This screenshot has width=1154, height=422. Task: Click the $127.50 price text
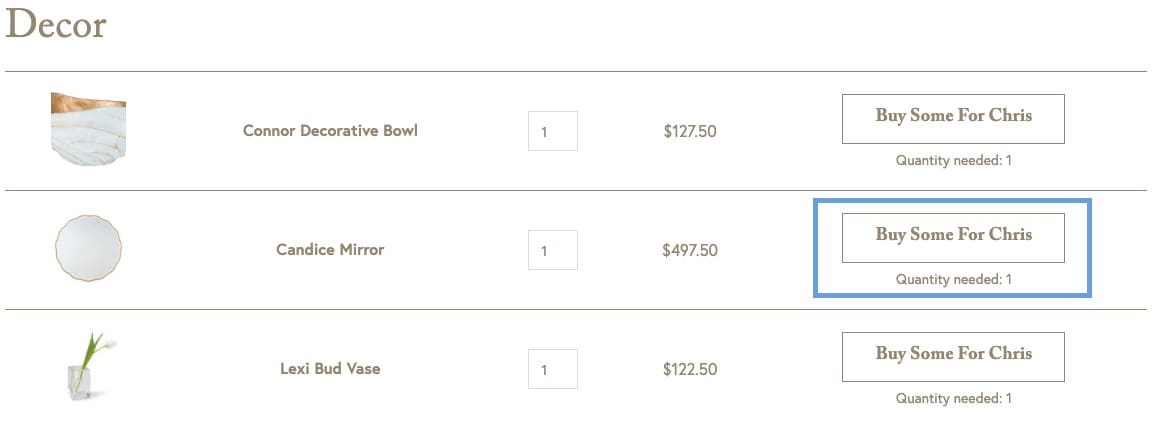click(x=690, y=132)
